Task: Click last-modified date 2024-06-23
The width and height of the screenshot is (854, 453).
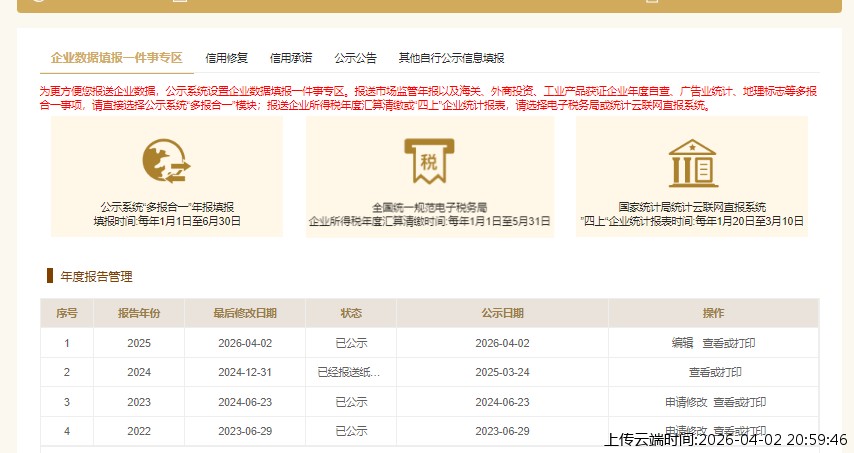Action: (x=245, y=402)
